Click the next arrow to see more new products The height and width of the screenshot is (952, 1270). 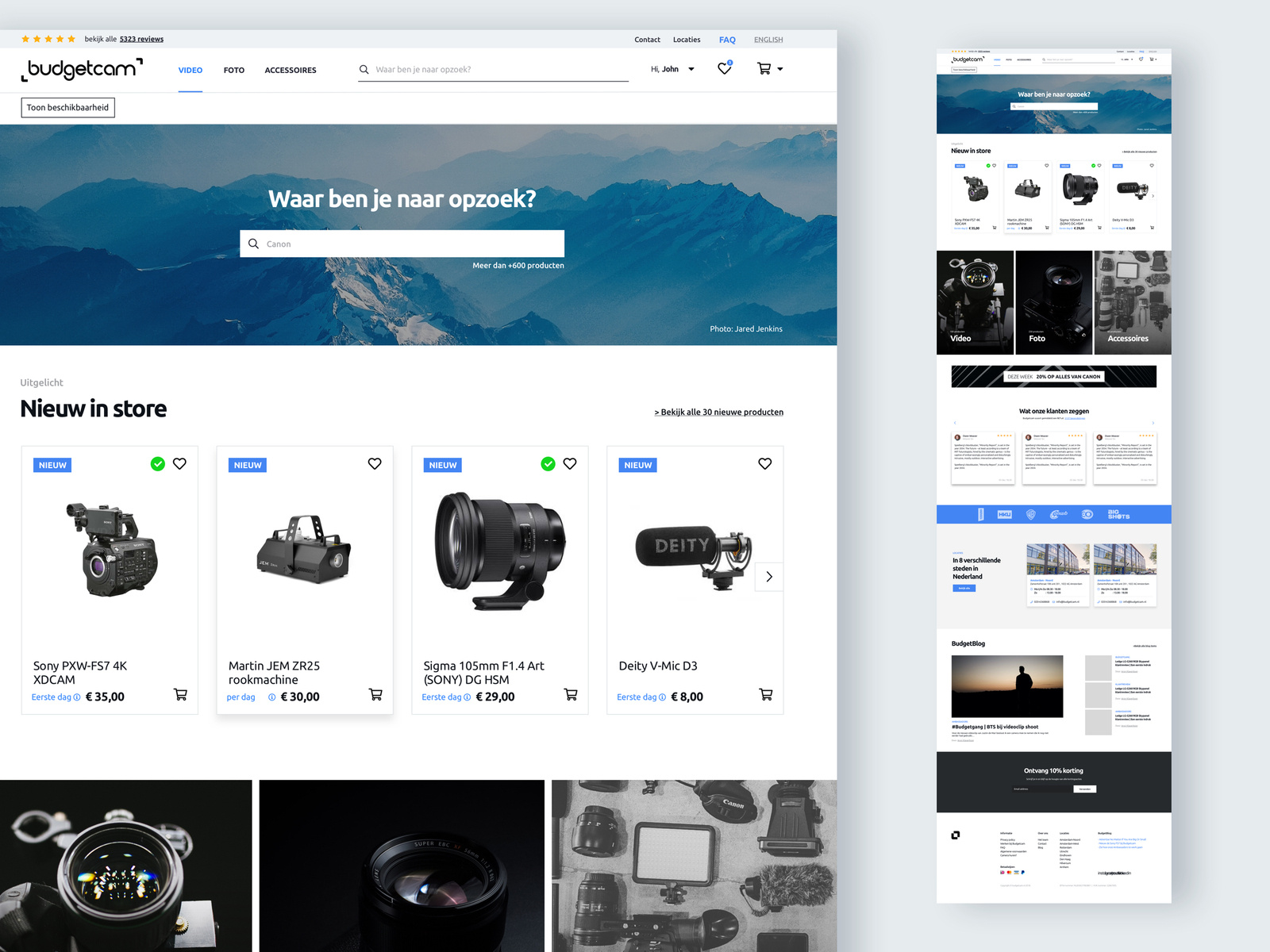point(768,577)
